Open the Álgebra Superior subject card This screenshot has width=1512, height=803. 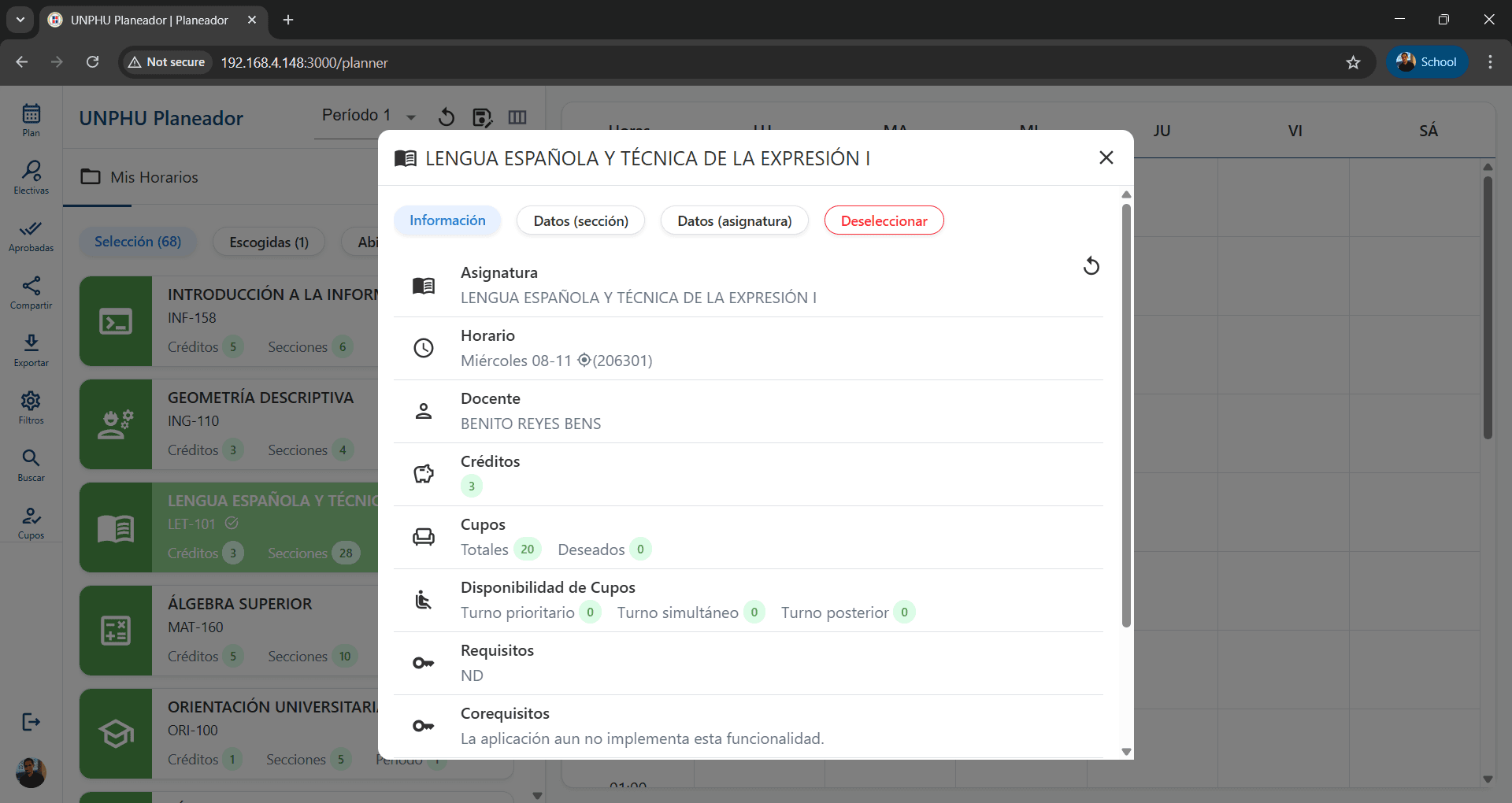(228, 631)
